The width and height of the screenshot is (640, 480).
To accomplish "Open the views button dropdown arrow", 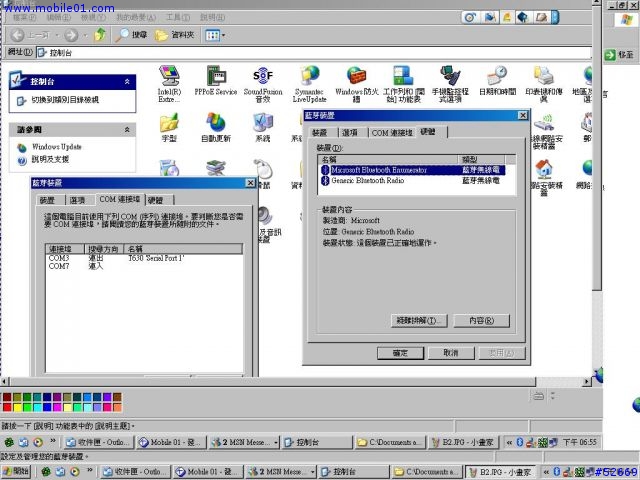I will click(223, 35).
